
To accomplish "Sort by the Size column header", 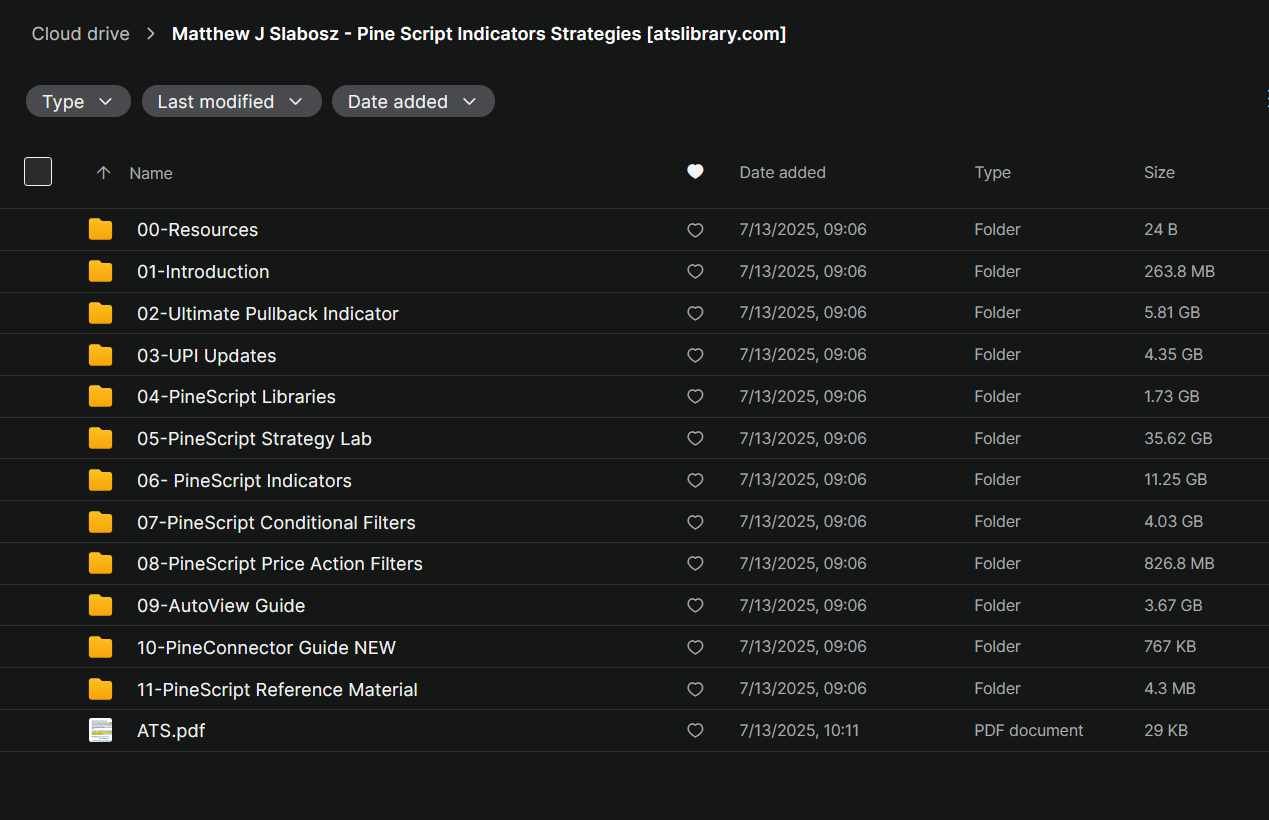I will pos(1159,173).
